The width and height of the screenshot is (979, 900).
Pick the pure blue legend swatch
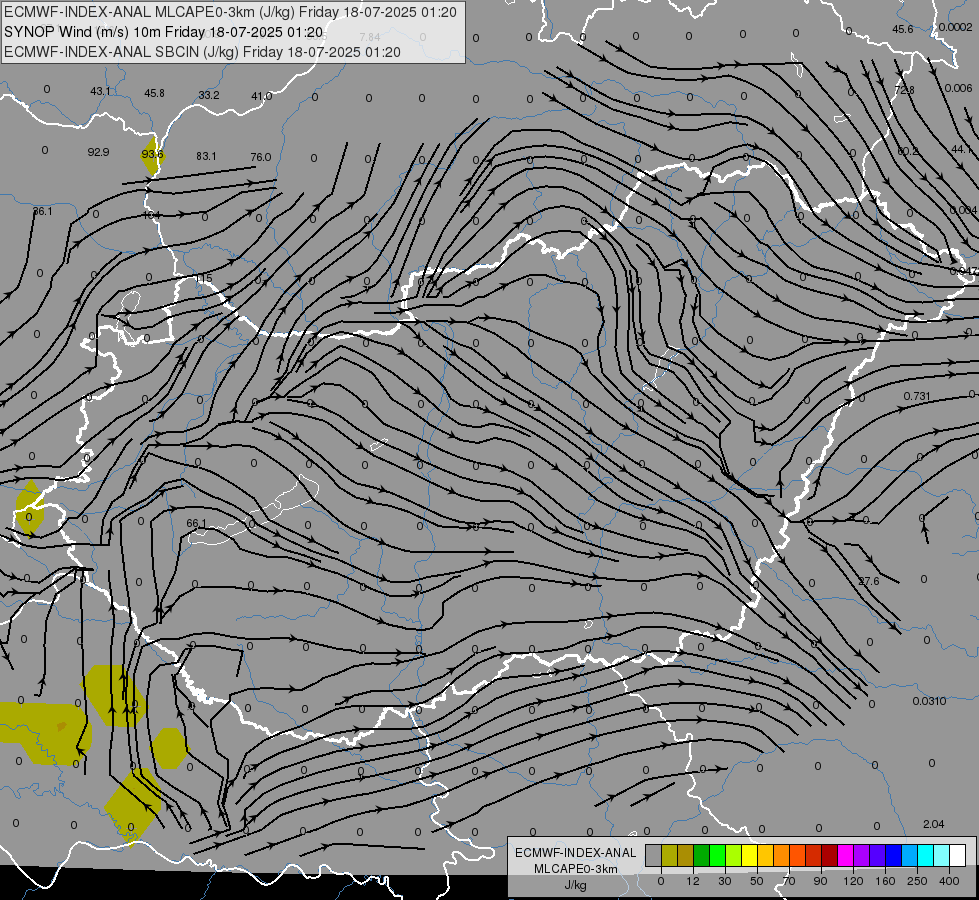(893, 856)
